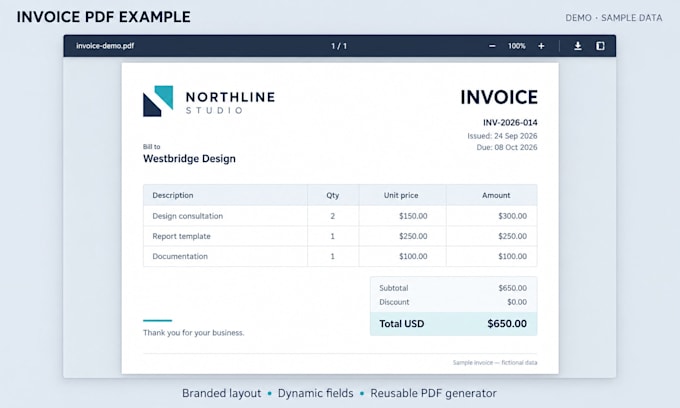
Task: Click the 100% zoom level value
Action: [x=517, y=46]
